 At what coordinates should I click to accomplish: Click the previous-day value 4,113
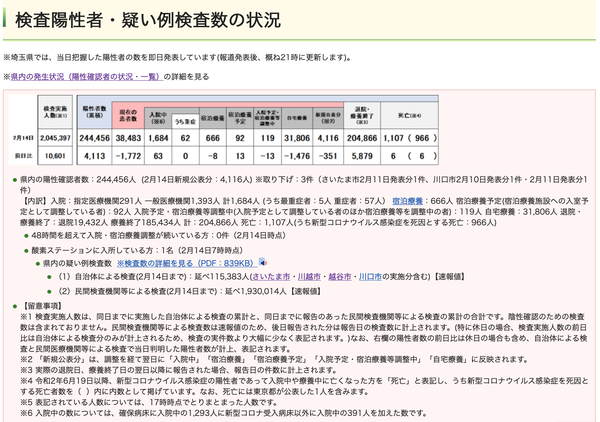point(95,156)
